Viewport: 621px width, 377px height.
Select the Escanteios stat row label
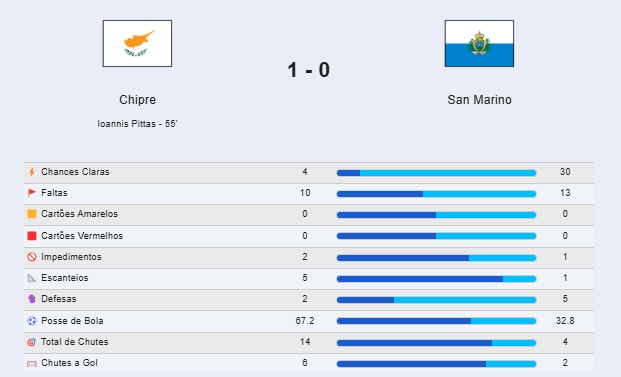pyautogui.click(x=65, y=278)
